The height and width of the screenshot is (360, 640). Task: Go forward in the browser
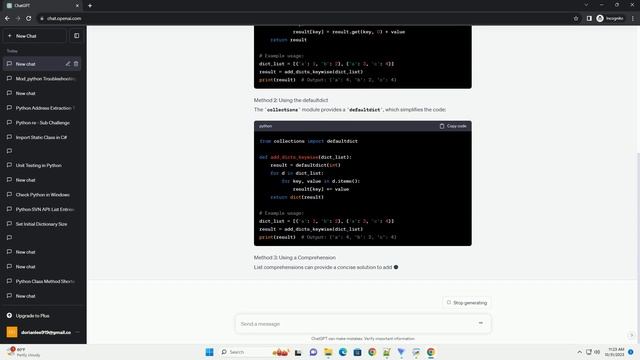click(x=18, y=18)
